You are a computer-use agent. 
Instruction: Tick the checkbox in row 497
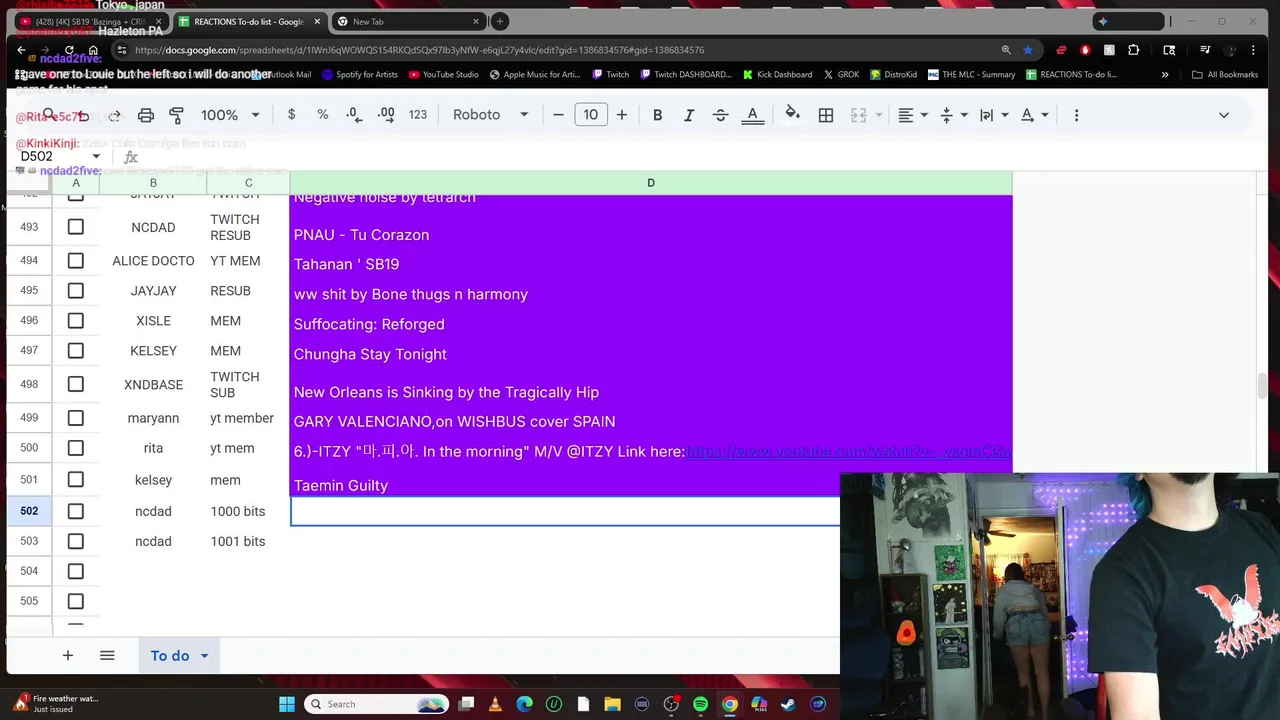coord(76,351)
